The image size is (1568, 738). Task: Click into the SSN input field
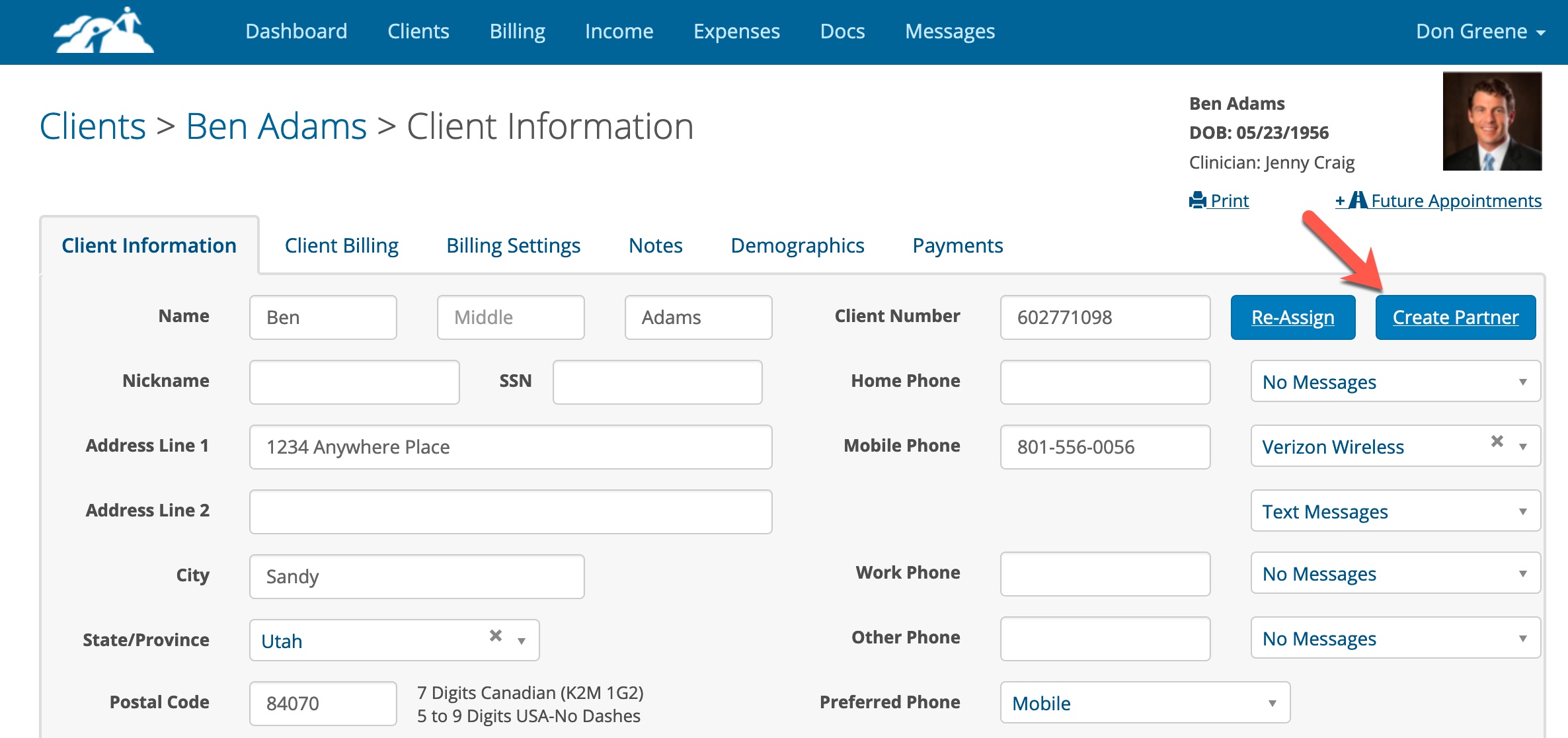(x=657, y=382)
